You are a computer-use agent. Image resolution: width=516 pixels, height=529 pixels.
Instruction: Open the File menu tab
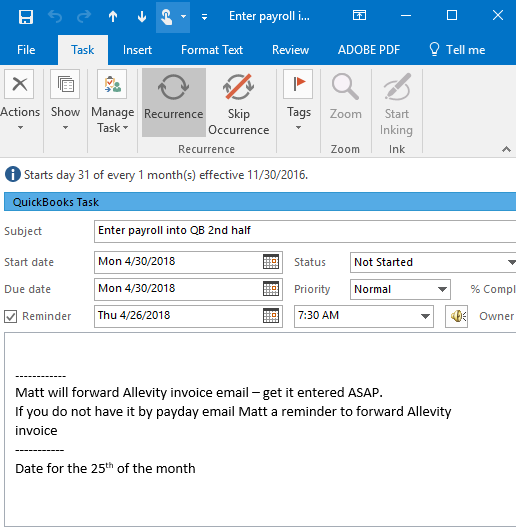point(26,50)
